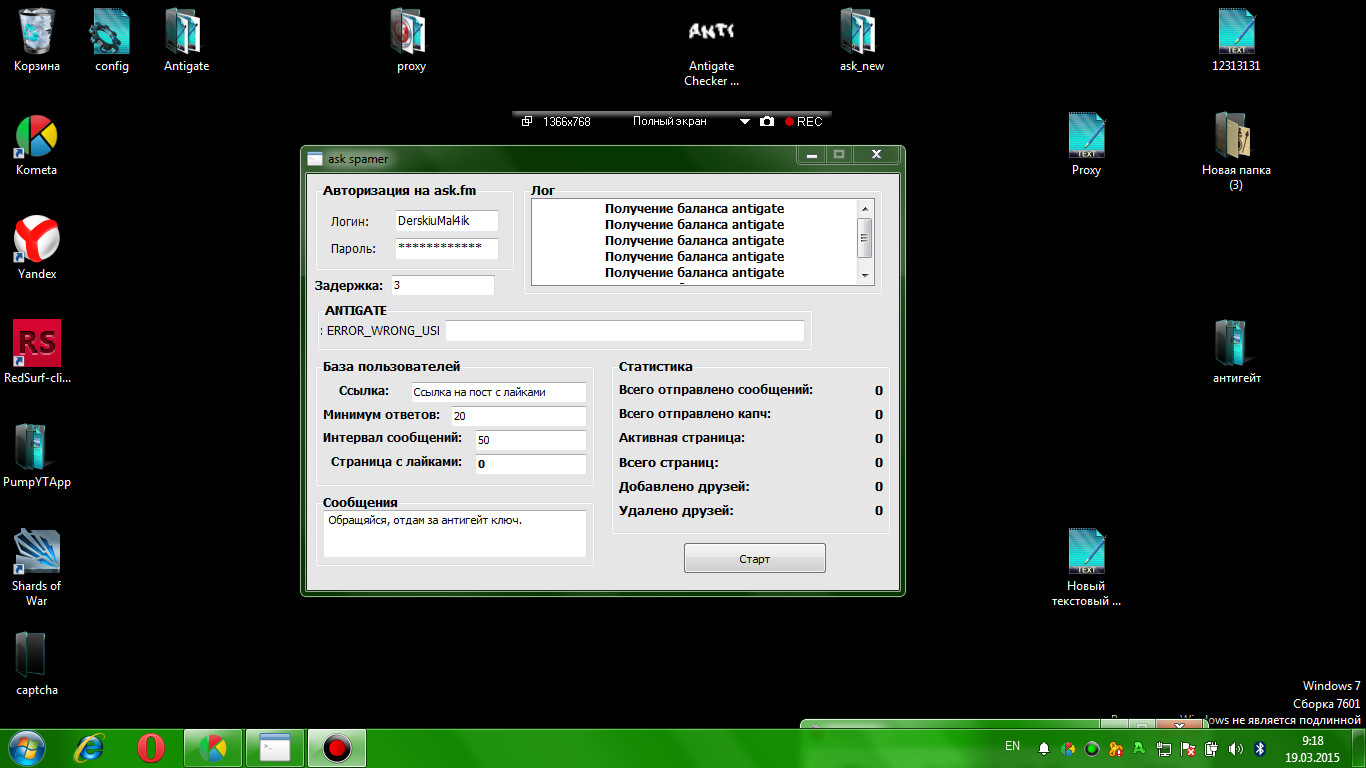Open the orange warning tray icon
The width and height of the screenshot is (1366, 768).
tap(1116, 748)
